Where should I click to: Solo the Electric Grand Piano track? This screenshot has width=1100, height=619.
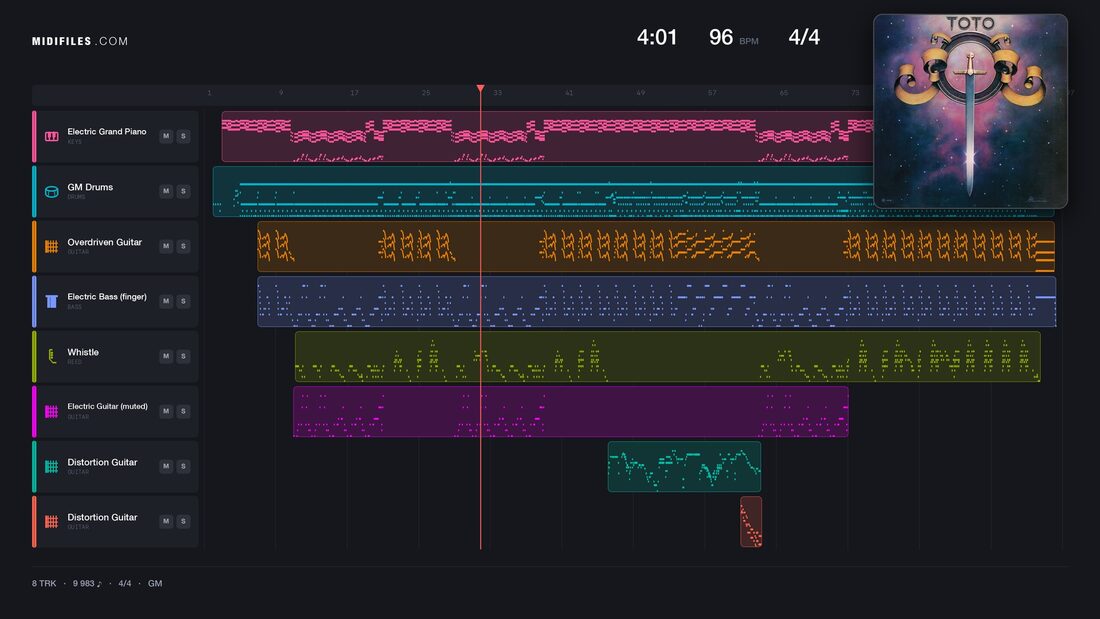pos(184,136)
